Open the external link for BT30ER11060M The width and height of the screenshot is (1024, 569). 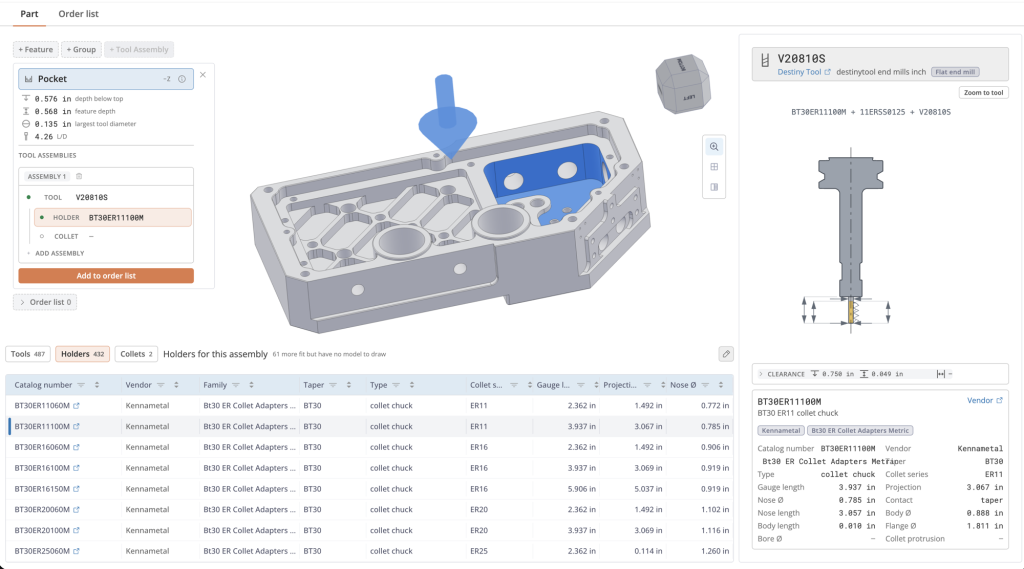(x=76, y=406)
